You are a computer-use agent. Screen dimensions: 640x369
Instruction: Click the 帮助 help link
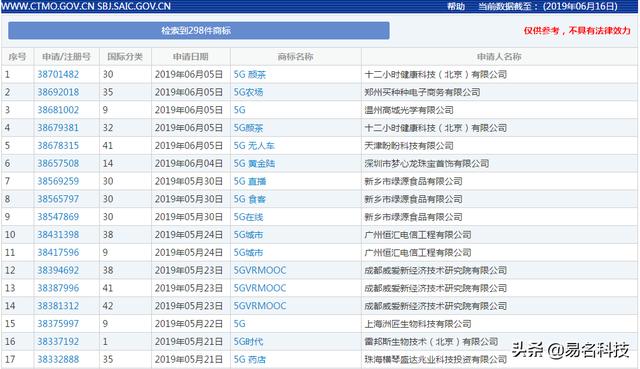[456, 7]
